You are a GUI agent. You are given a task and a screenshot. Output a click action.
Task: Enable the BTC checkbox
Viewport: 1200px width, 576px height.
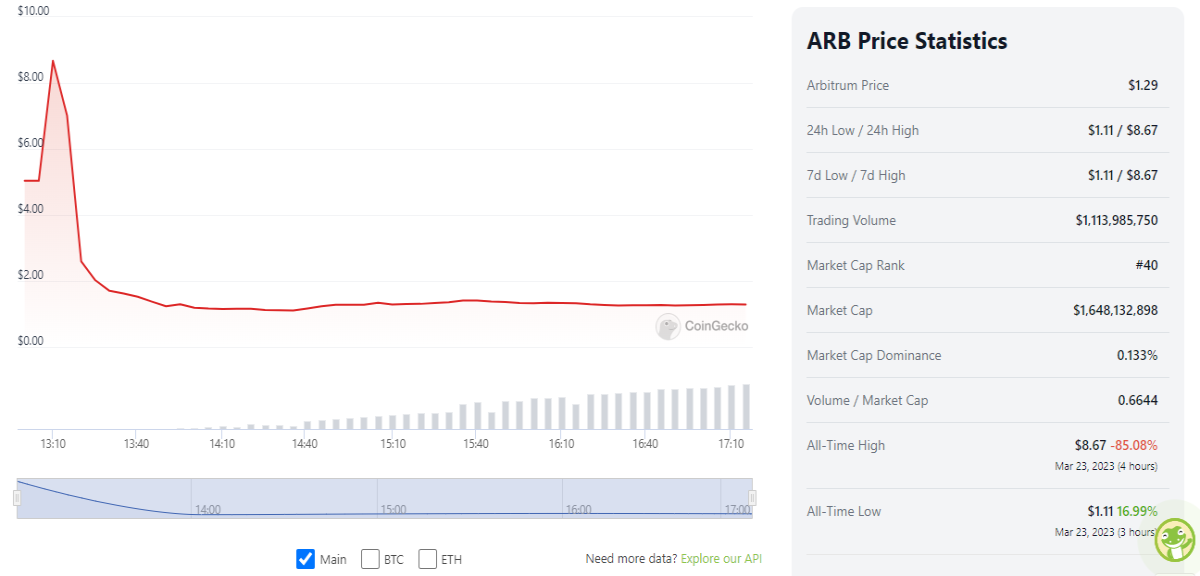370,559
